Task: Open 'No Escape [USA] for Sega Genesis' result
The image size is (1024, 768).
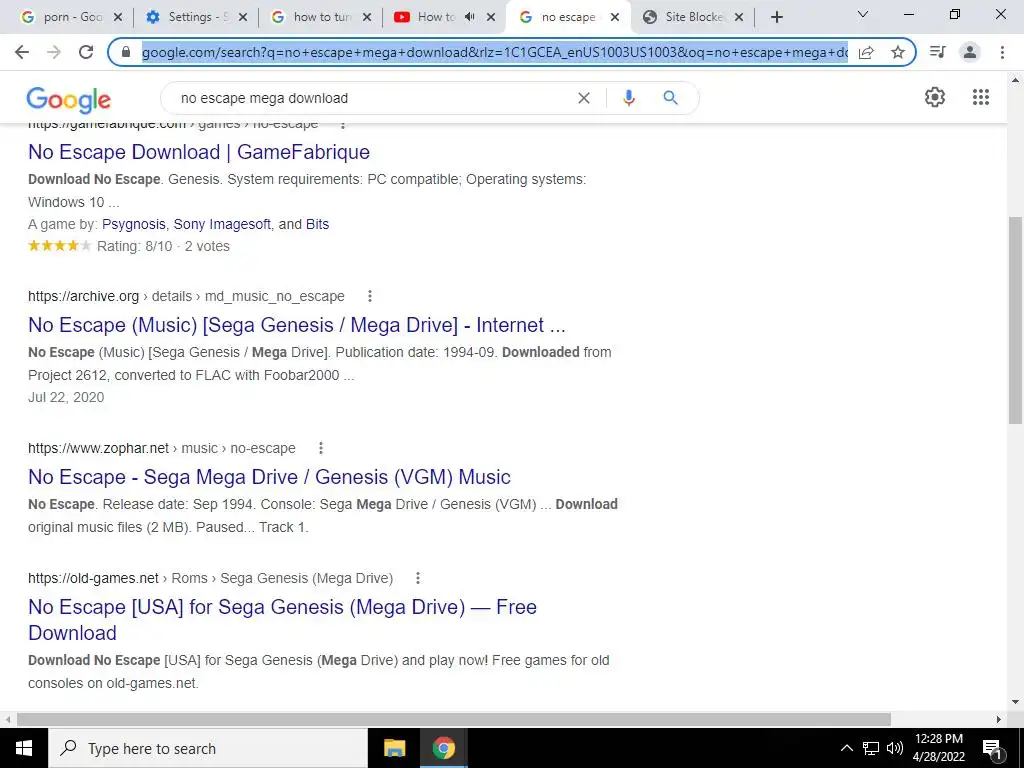Action: pos(282,620)
